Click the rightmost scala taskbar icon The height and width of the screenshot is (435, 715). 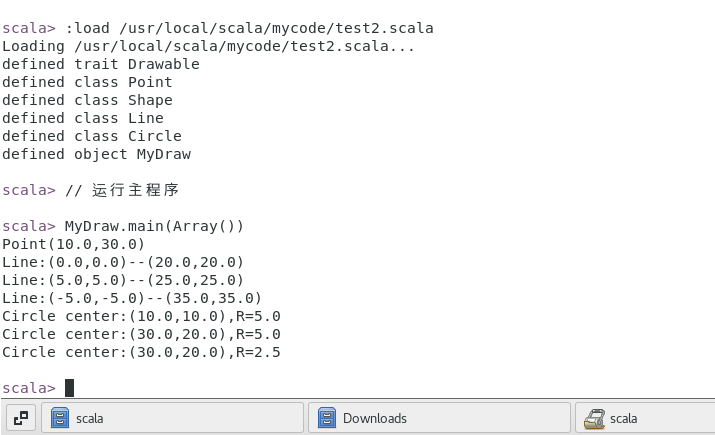coord(594,418)
